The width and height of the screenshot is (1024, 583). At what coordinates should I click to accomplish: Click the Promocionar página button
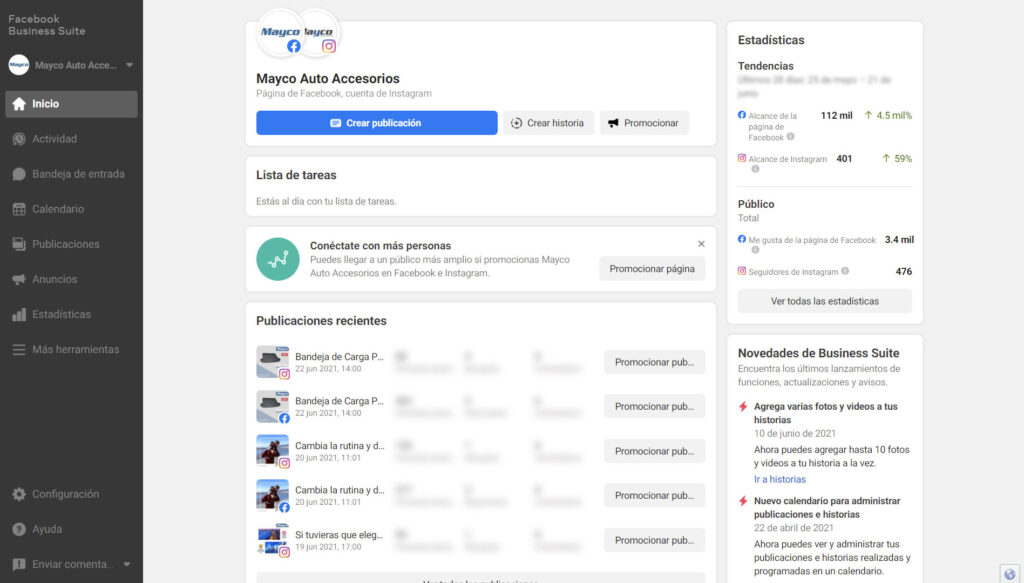[651, 269]
